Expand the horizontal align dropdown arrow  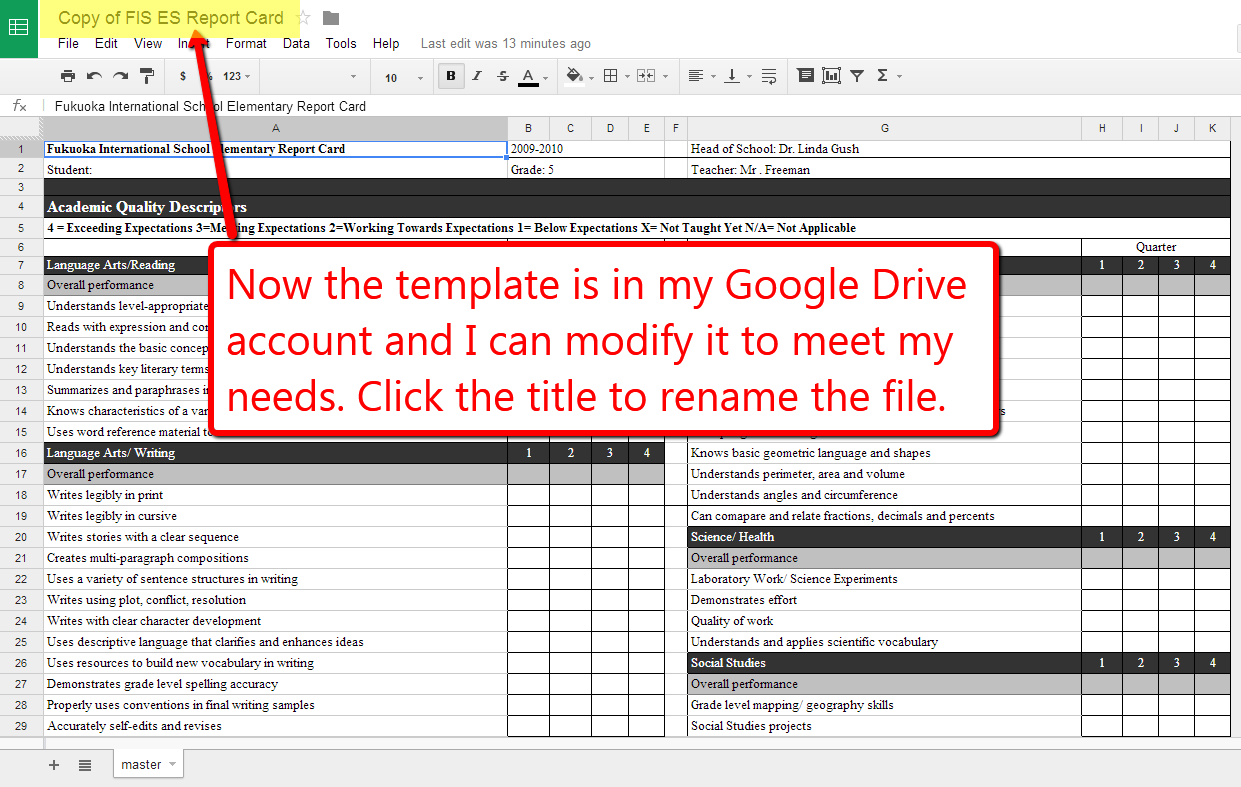point(712,77)
